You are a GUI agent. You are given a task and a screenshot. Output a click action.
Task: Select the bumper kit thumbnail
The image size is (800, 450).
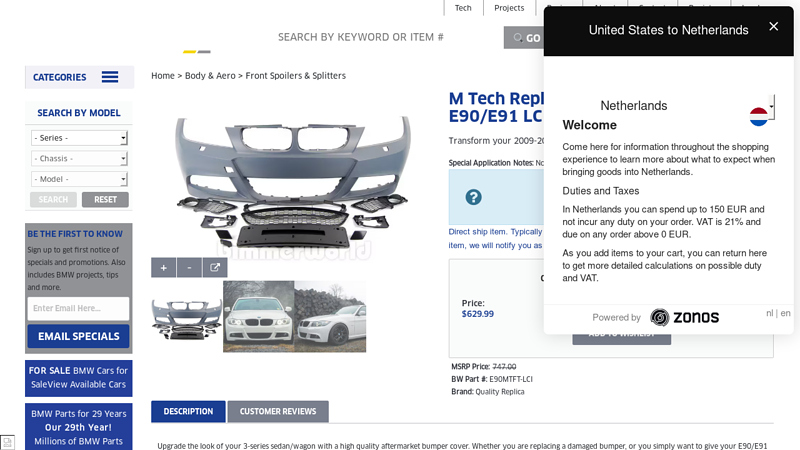click(x=187, y=317)
